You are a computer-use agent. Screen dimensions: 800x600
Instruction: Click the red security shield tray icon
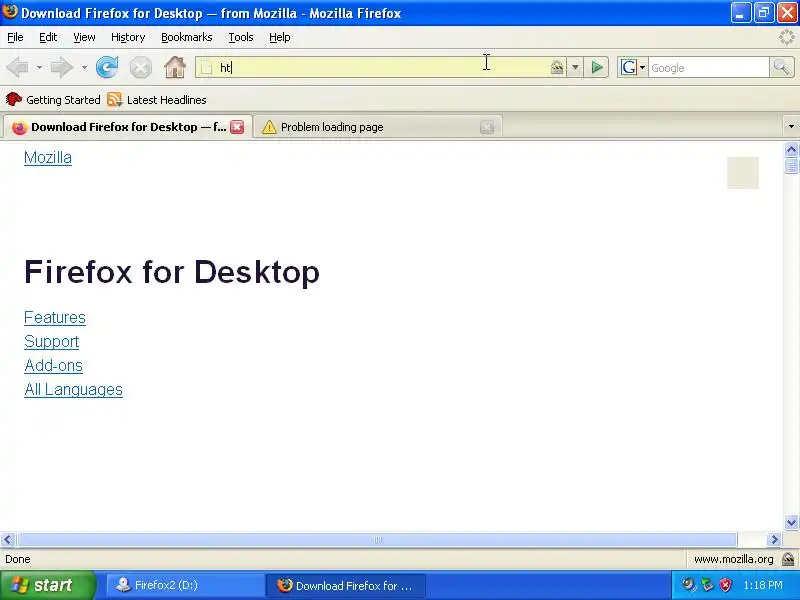(x=725, y=585)
